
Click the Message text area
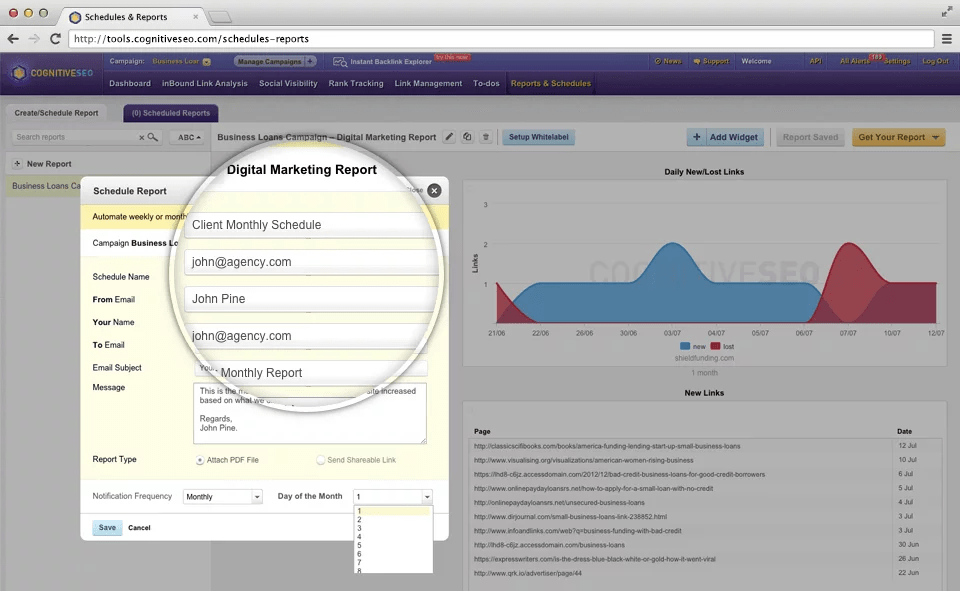[310, 413]
